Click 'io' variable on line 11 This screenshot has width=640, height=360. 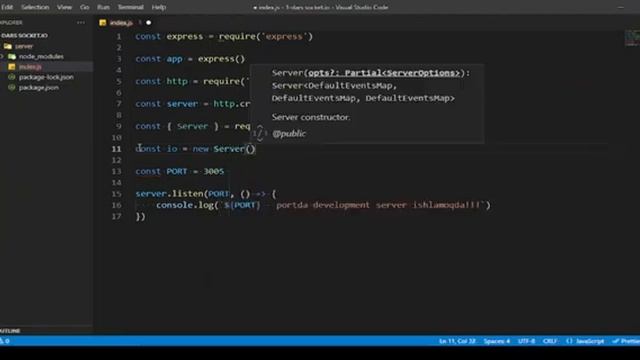[x=172, y=149]
